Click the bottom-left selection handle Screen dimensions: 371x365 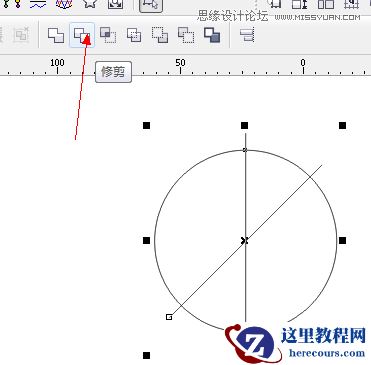point(146,355)
